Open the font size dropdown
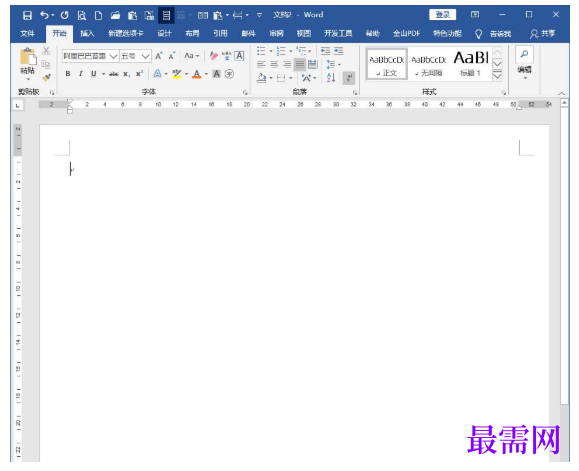Screen dimensions: 579x471 pos(146,56)
